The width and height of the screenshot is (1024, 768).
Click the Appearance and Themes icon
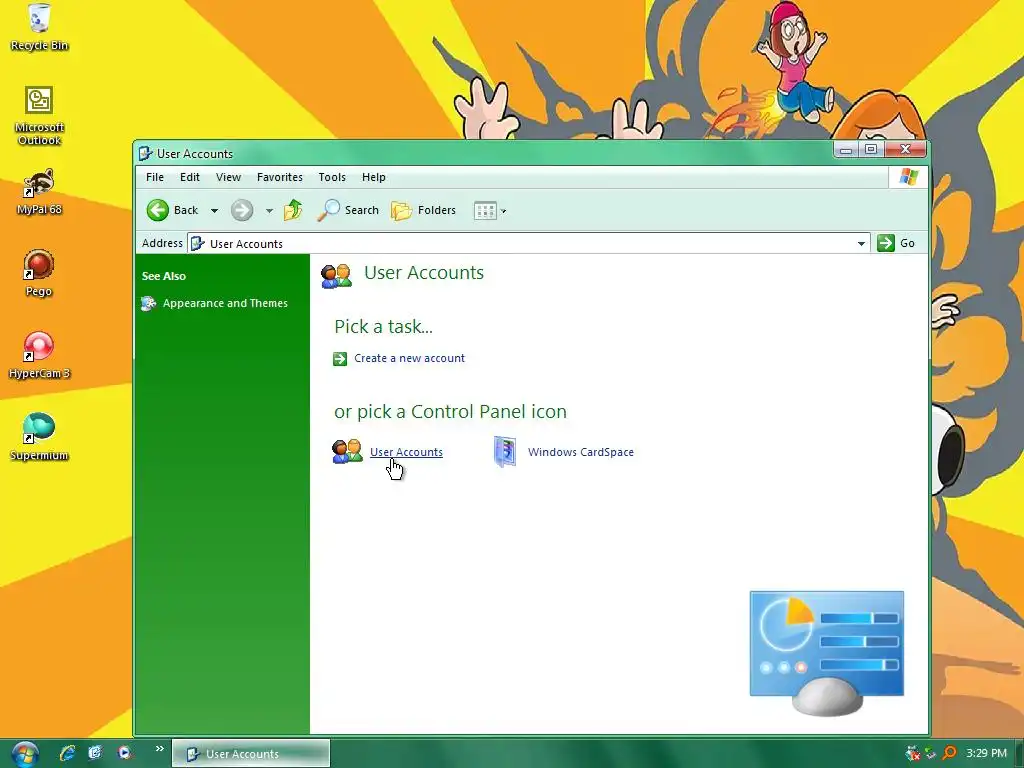pyautogui.click(x=149, y=304)
